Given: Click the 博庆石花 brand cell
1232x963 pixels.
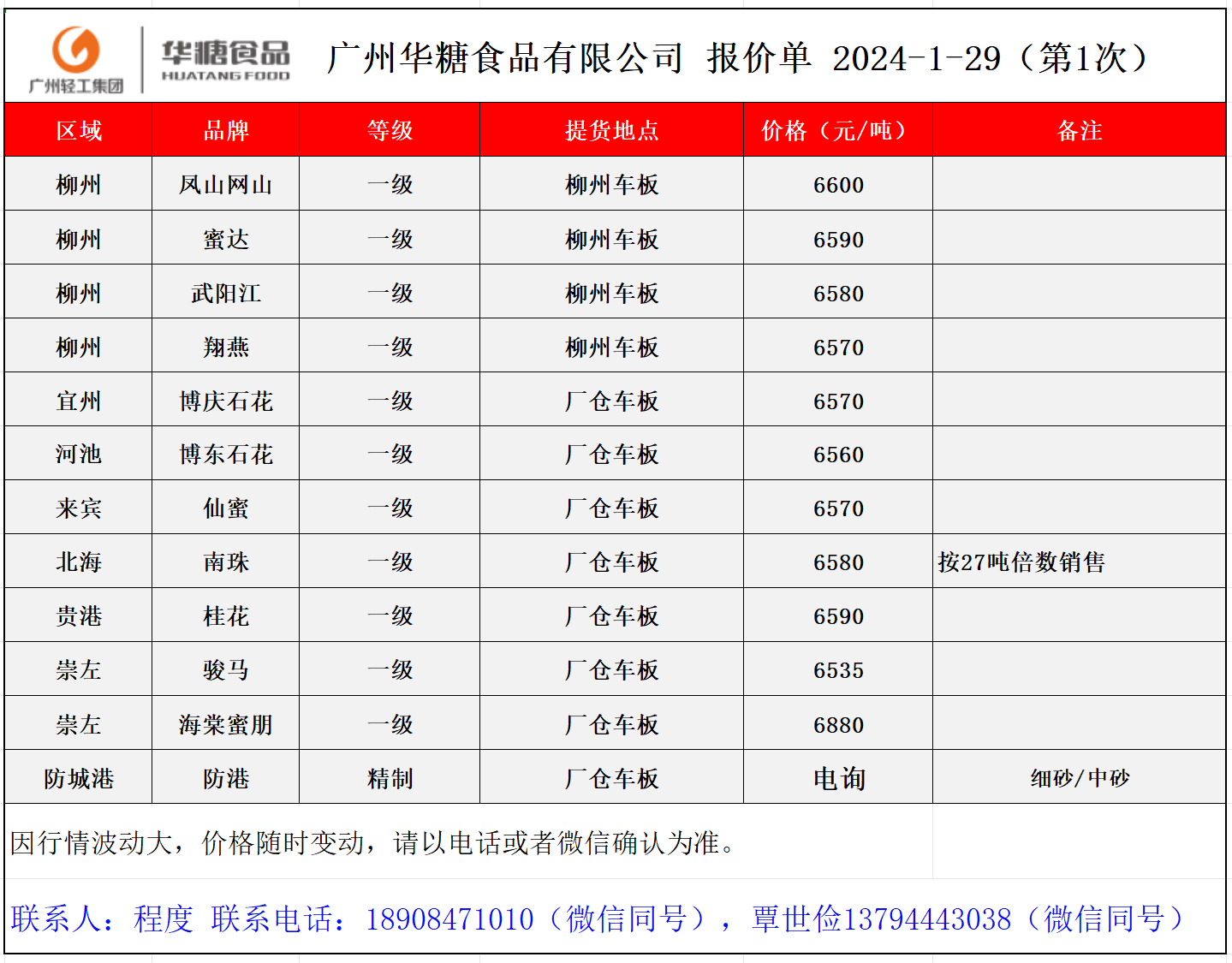Looking at the screenshot, I should pyautogui.click(x=226, y=401).
